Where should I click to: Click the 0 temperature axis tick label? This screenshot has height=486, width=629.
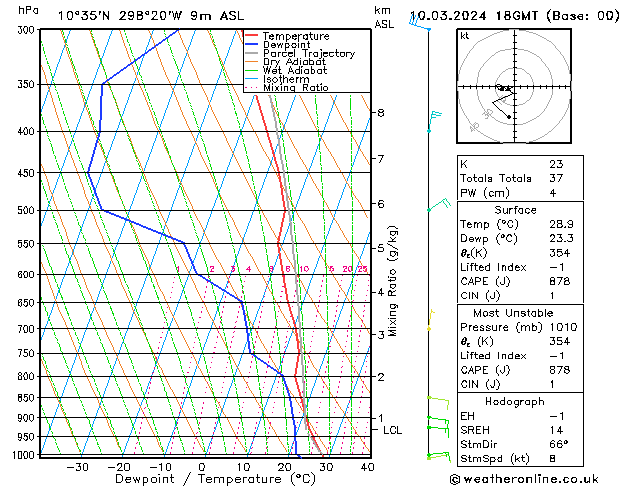pyautogui.click(x=202, y=467)
